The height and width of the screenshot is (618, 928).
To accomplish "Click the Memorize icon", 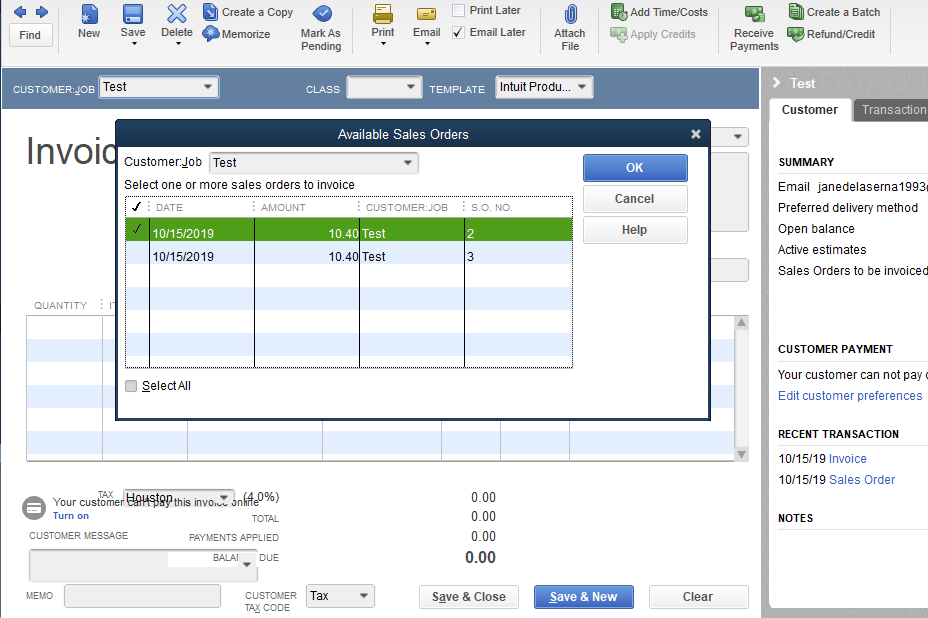I will click(210, 34).
